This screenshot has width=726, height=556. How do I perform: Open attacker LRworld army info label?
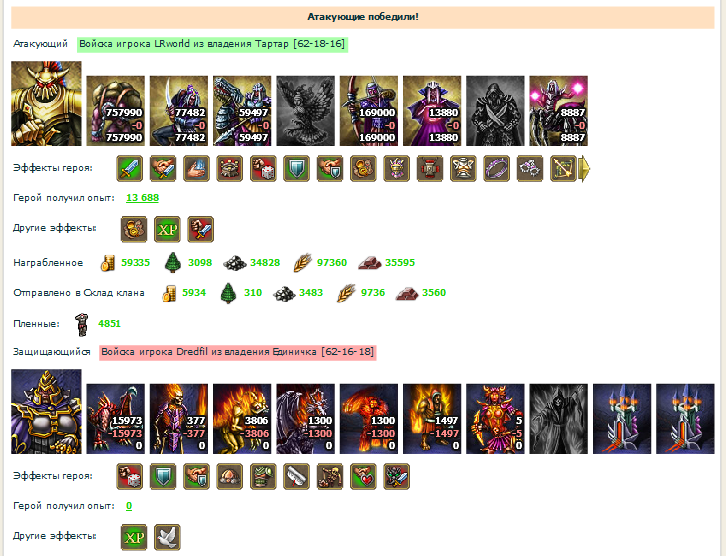click(212, 44)
